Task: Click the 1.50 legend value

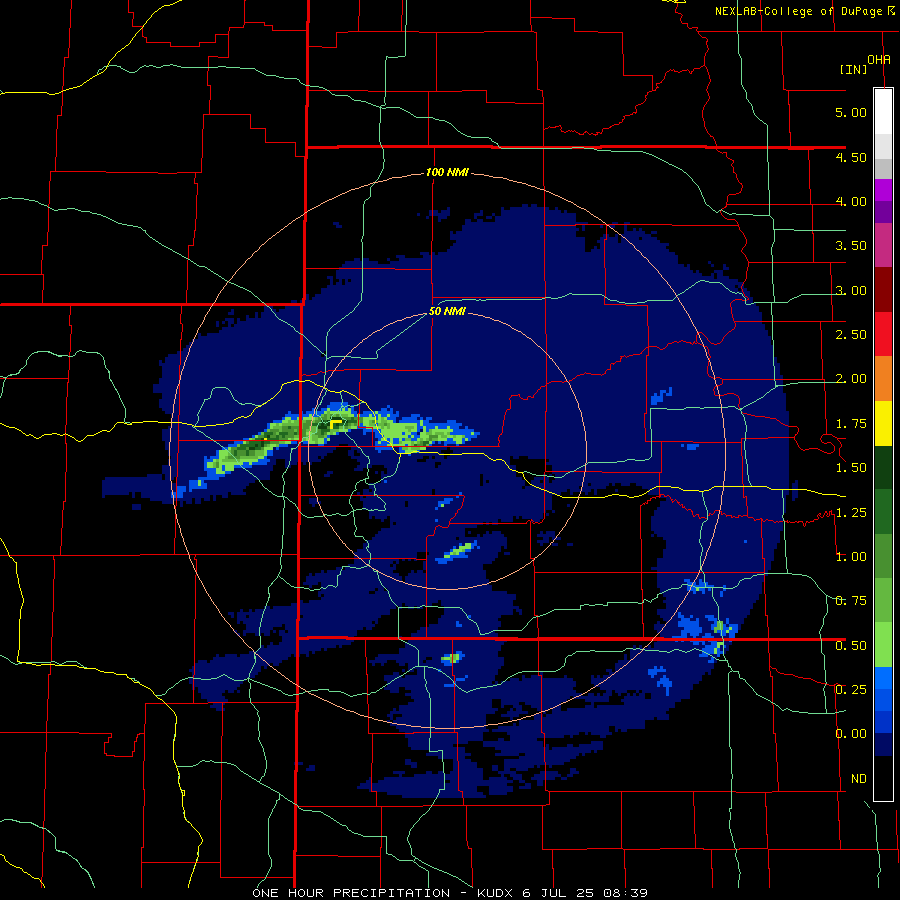Action: 851,468
